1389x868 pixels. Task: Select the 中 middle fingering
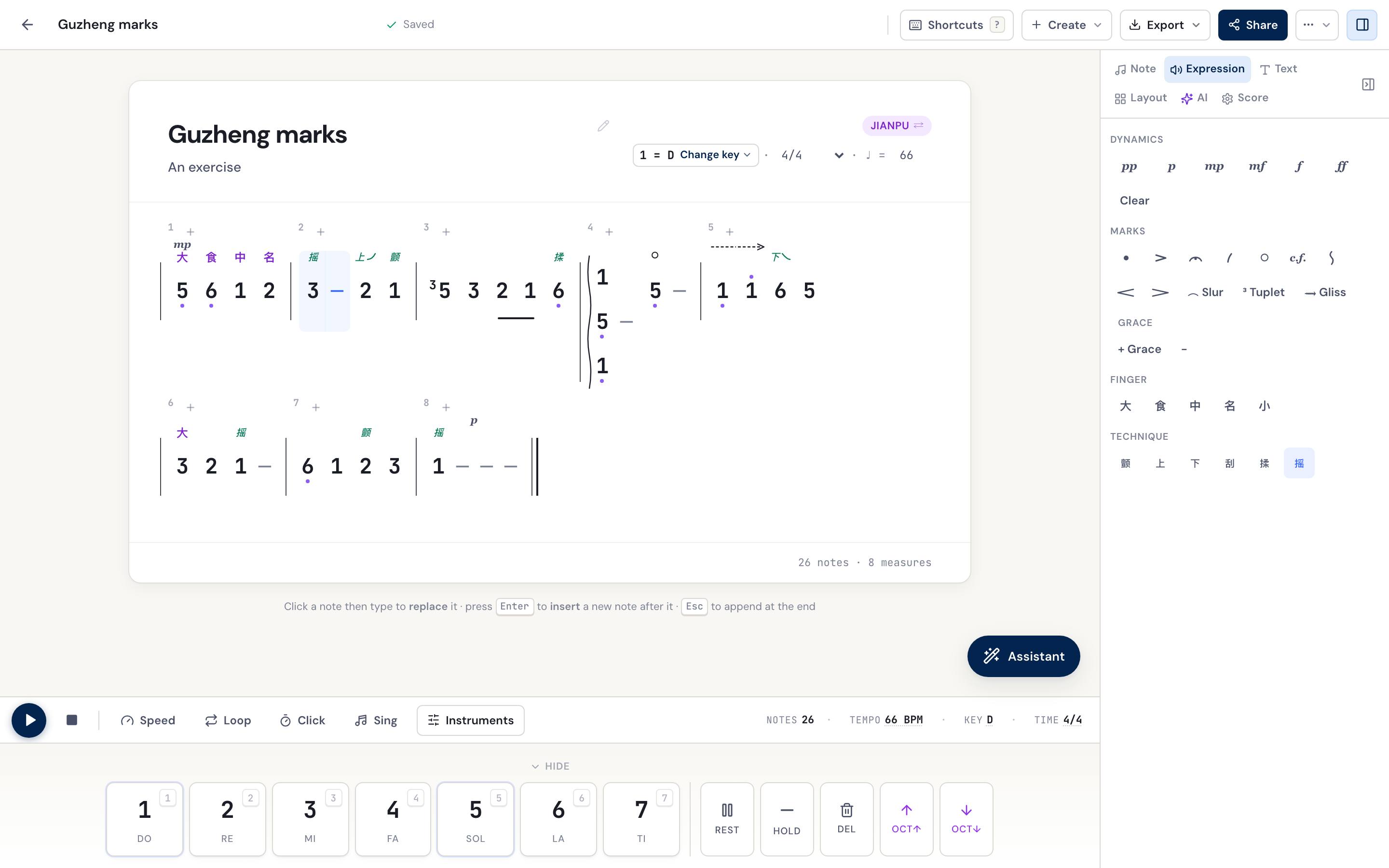1195,406
